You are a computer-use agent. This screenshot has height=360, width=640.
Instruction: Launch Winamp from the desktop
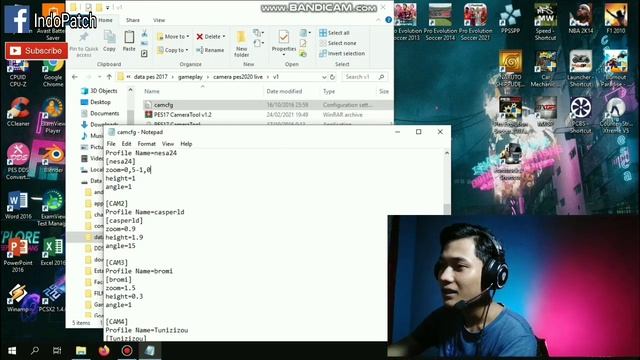pyautogui.click(x=18, y=298)
